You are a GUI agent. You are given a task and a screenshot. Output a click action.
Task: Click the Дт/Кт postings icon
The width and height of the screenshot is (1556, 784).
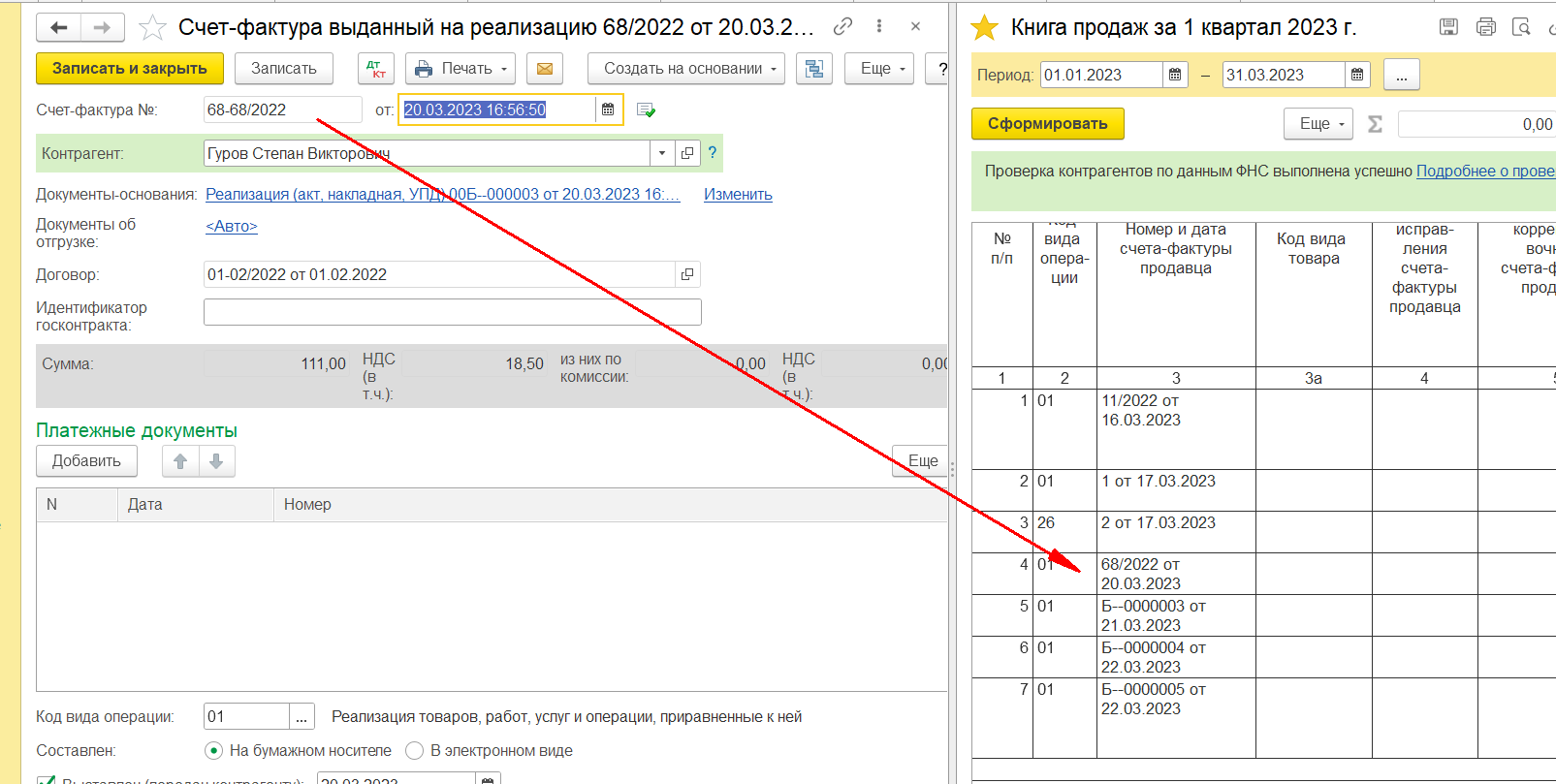tap(376, 69)
